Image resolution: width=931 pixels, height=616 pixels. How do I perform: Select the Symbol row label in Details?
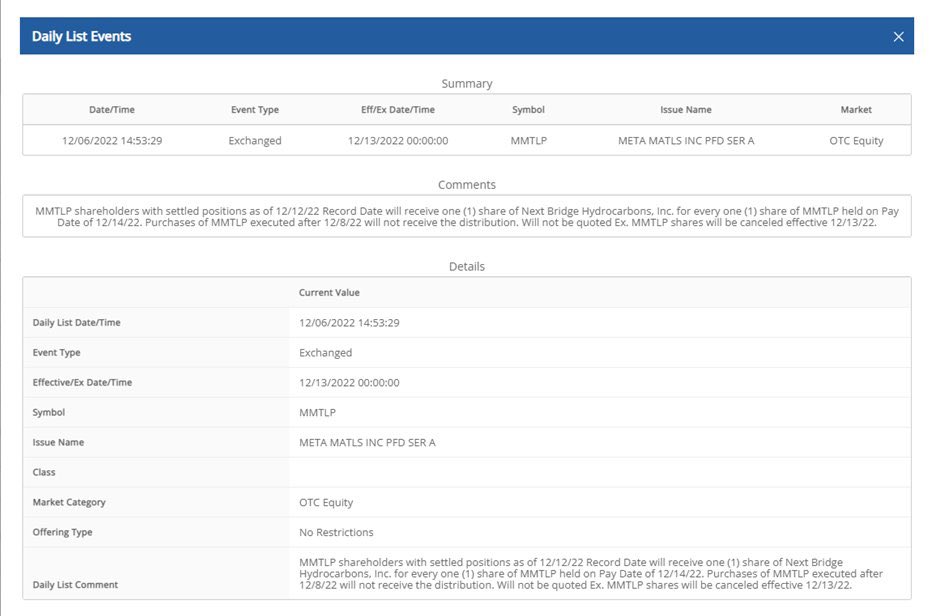coord(49,412)
